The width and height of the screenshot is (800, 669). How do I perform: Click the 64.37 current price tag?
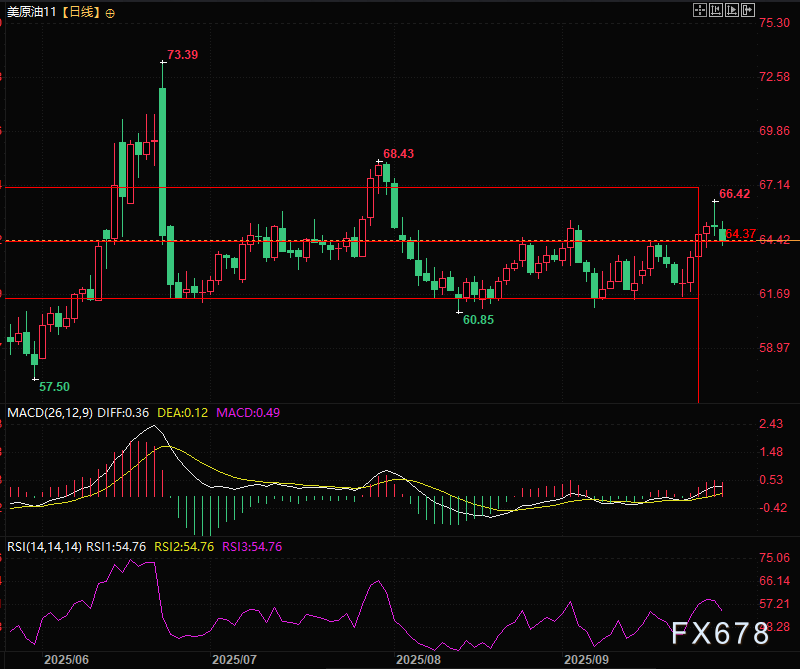pyautogui.click(x=741, y=233)
